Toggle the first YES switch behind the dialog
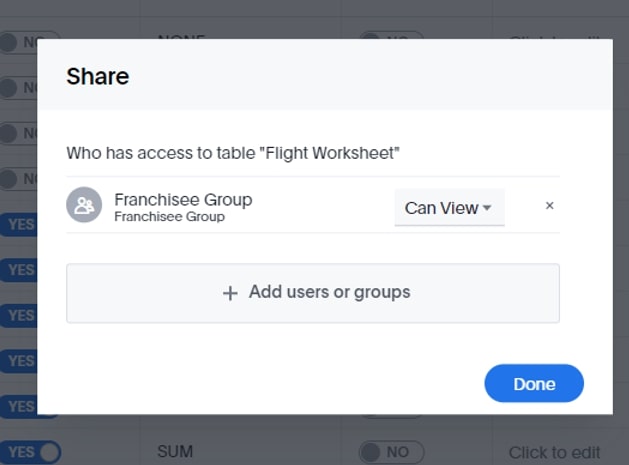The image size is (629, 465). 18,224
